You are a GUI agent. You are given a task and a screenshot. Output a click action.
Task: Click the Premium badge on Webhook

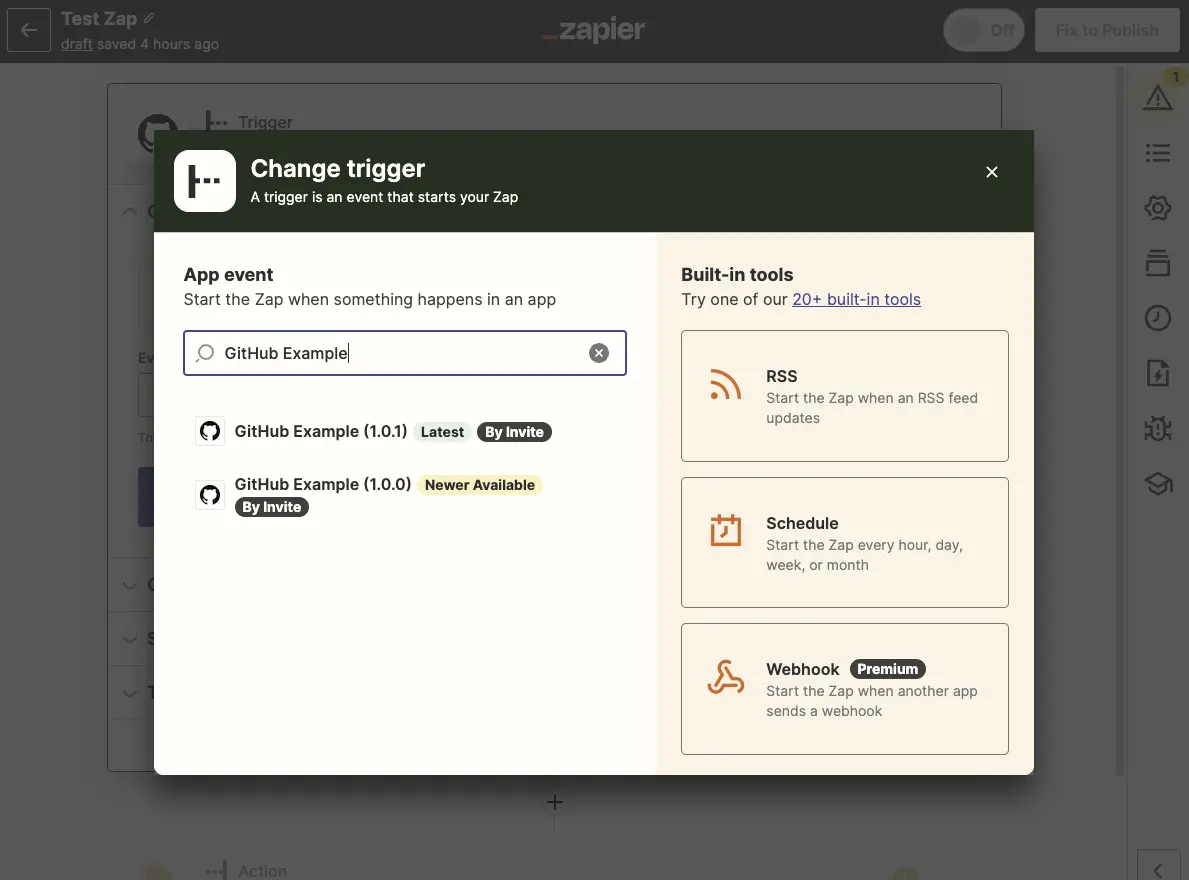[887, 669]
